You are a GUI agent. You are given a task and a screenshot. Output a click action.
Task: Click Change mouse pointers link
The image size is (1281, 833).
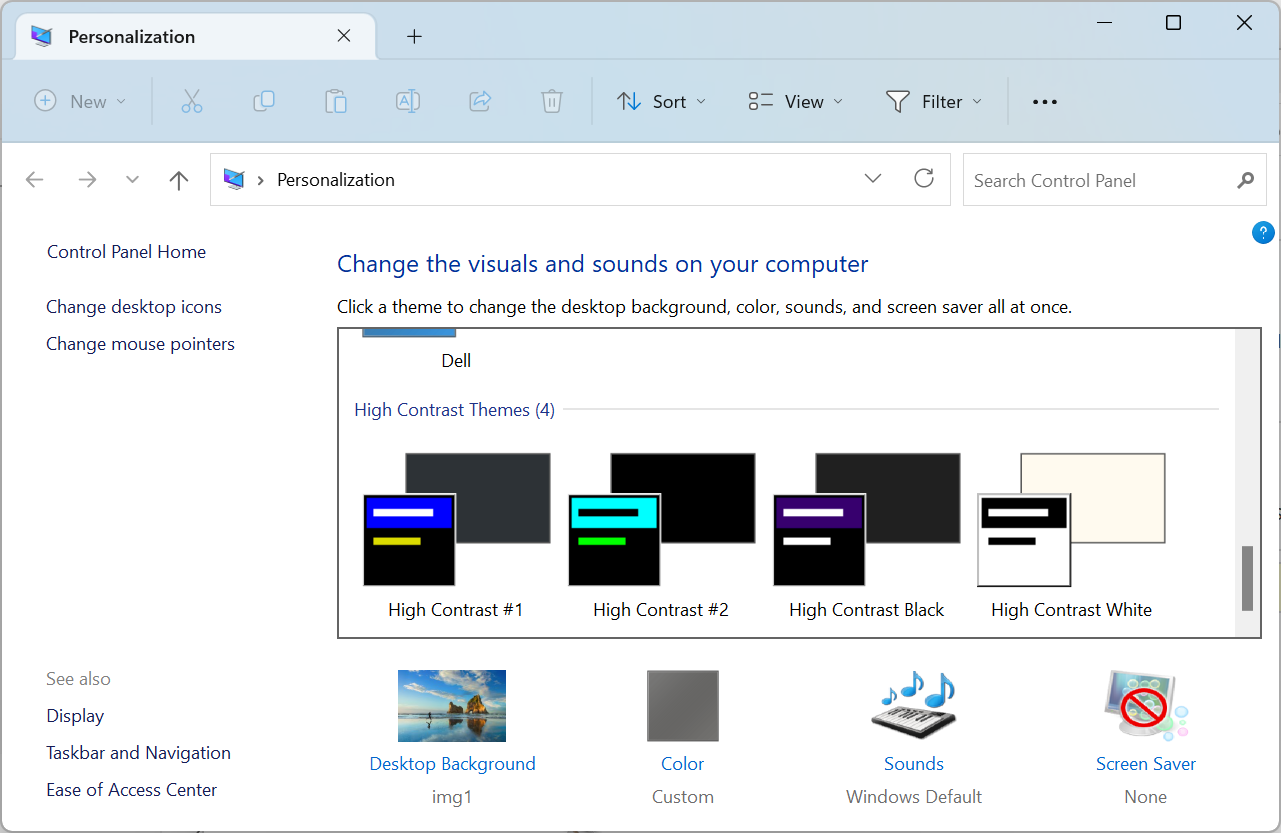point(140,344)
